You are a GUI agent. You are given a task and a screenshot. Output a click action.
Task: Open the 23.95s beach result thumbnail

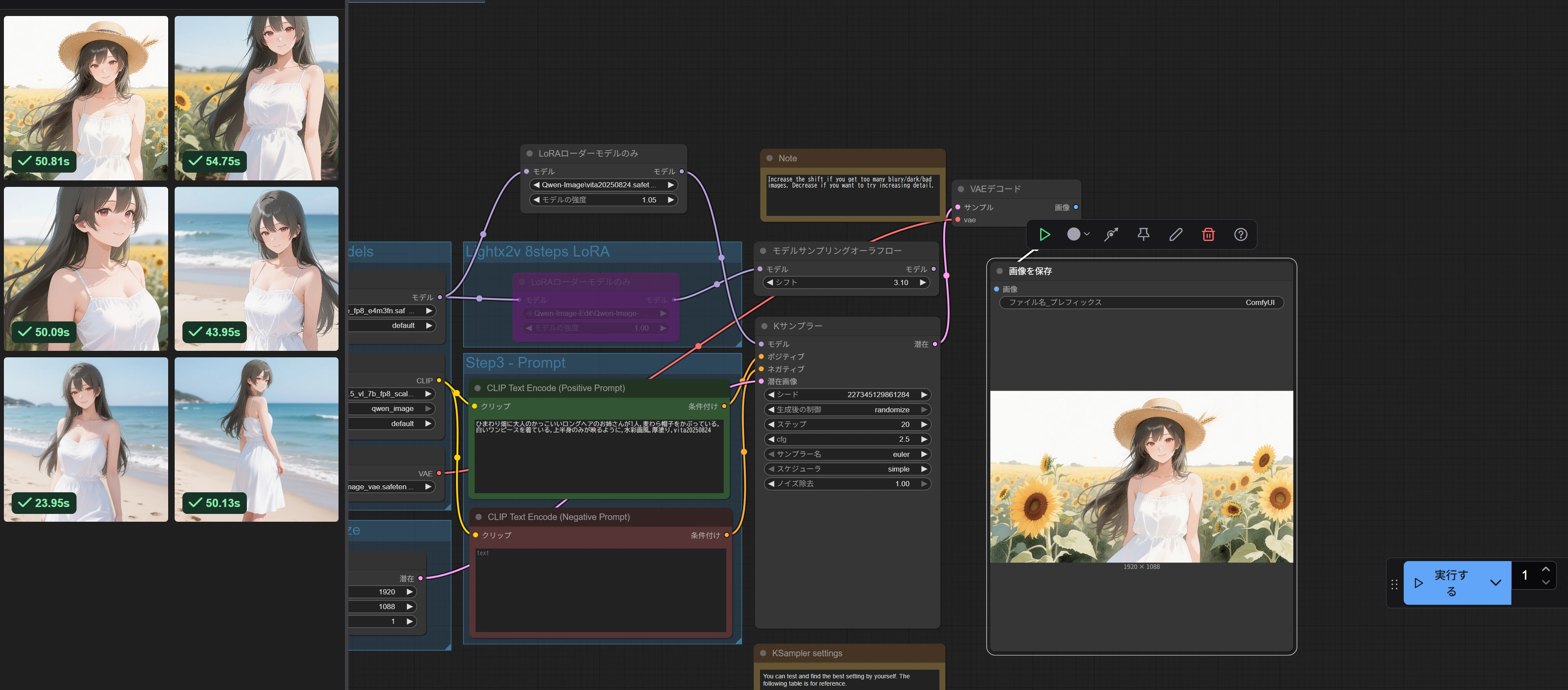(x=86, y=439)
